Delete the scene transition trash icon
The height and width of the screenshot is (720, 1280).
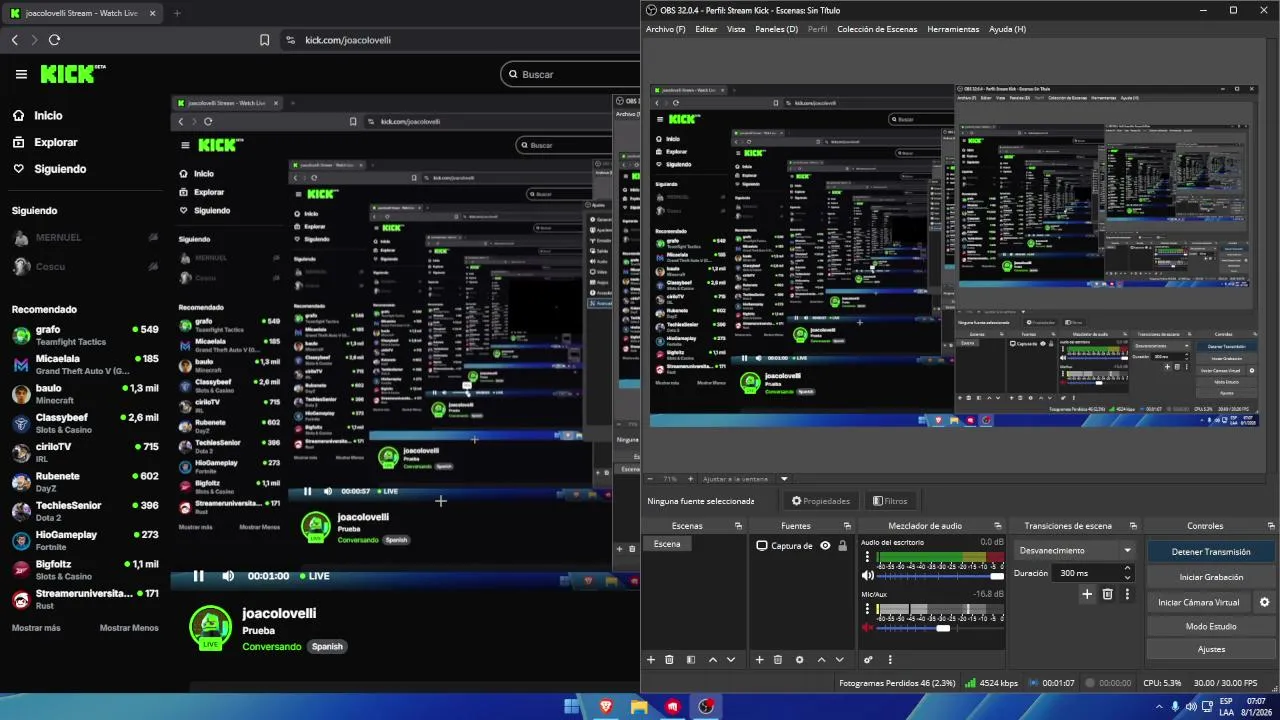tap(1107, 594)
